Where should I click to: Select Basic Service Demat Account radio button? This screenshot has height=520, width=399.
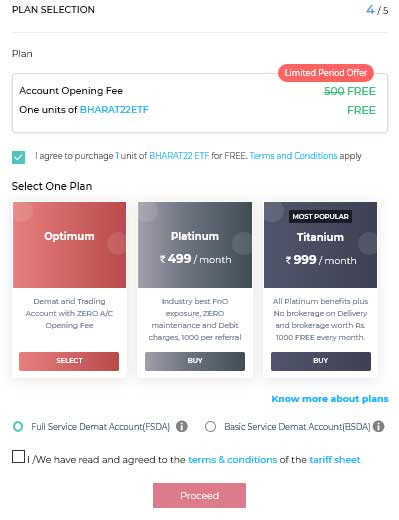pos(210,426)
